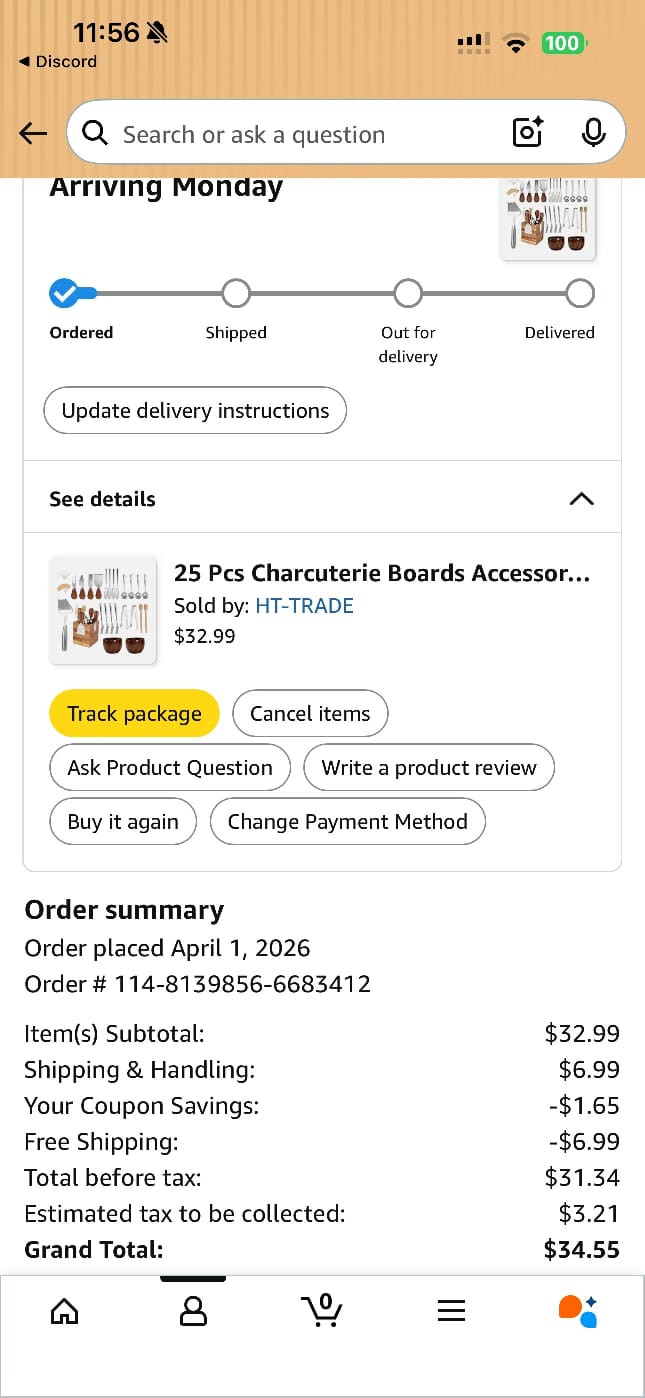Open the account profile icon
Image resolution: width=645 pixels, height=1398 pixels.
pyautogui.click(x=193, y=1310)
